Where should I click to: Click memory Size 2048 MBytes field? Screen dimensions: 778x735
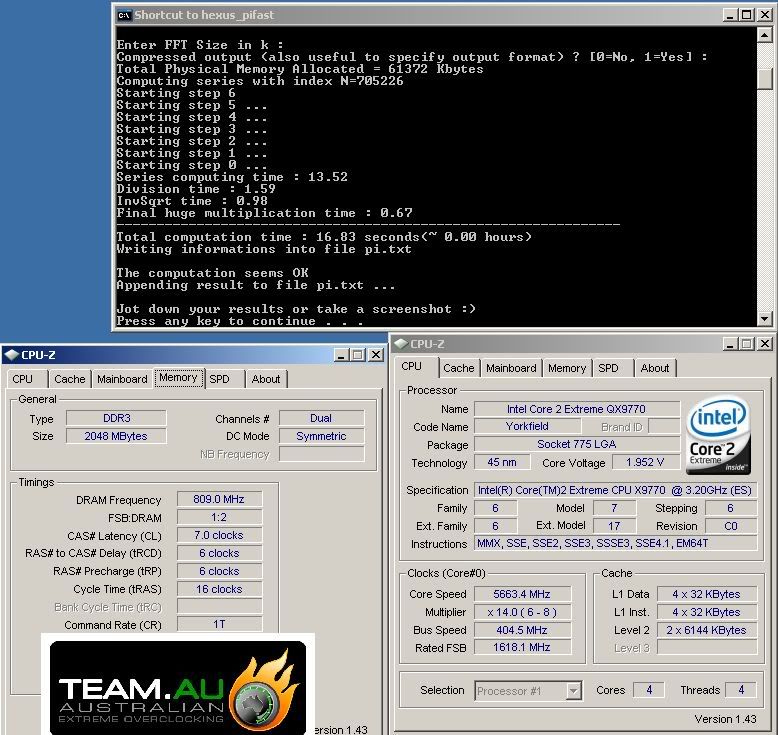[x=116, y=436]
